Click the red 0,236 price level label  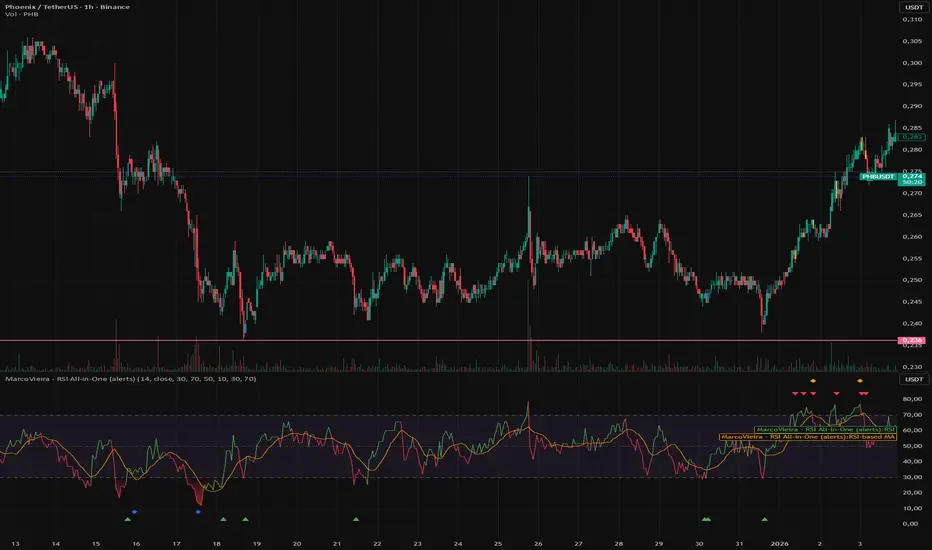(912, 341)
